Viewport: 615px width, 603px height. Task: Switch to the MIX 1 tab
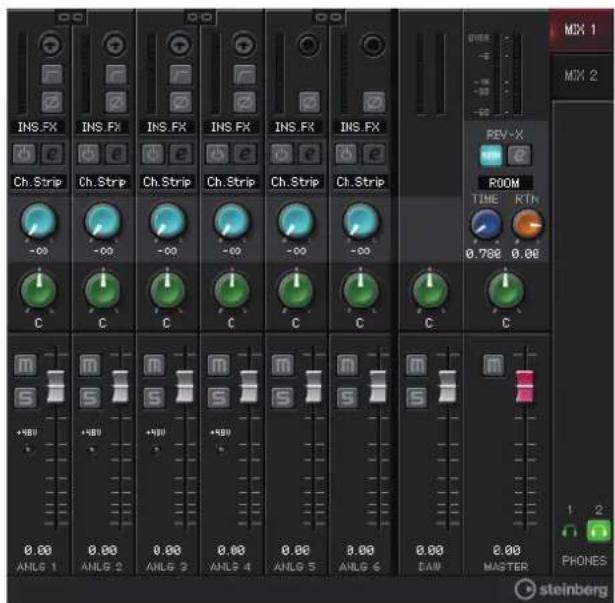click(x=581, y=30)
